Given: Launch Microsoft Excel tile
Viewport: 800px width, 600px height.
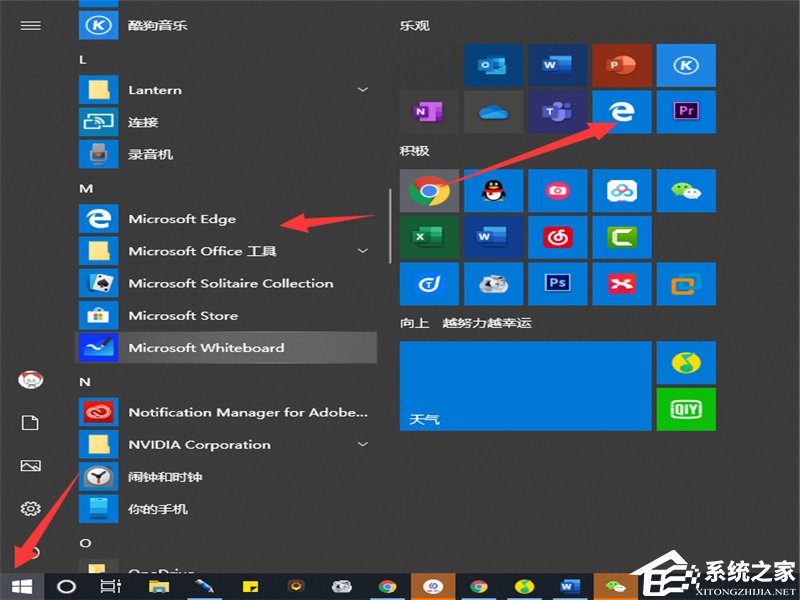Looking at the screenshot, I should click(x=429, y=237).
